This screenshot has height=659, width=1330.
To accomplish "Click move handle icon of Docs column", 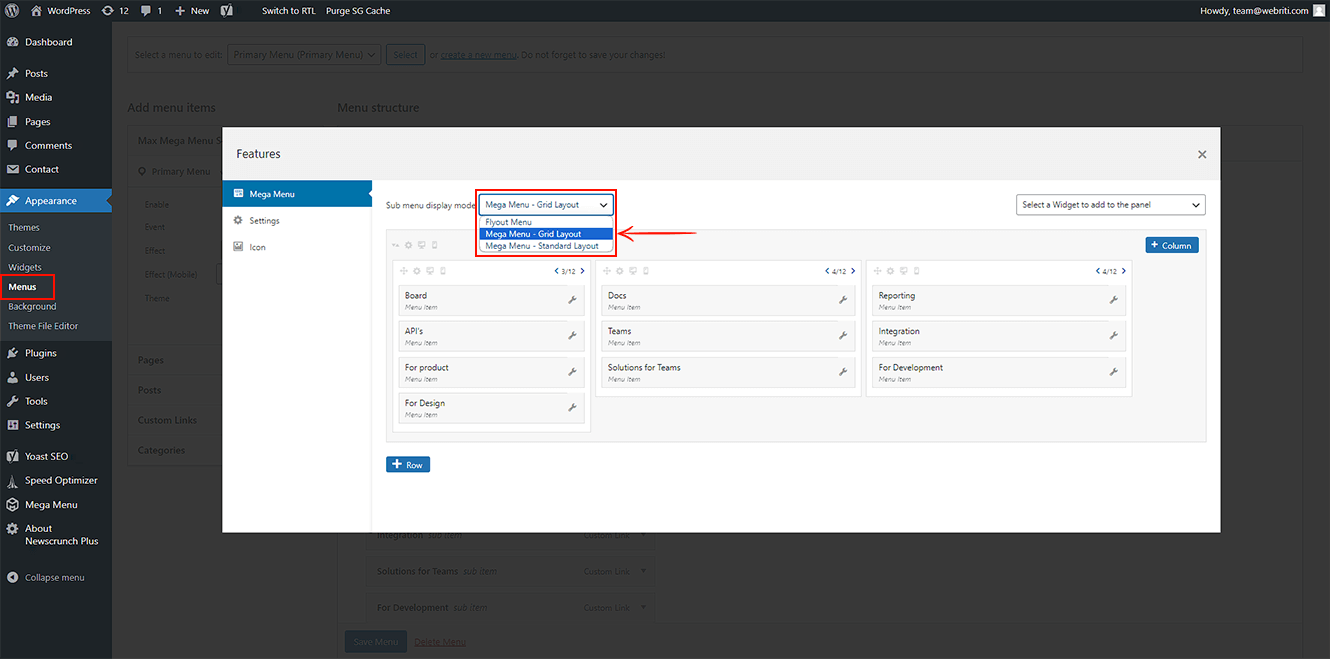I will point(607,271).
